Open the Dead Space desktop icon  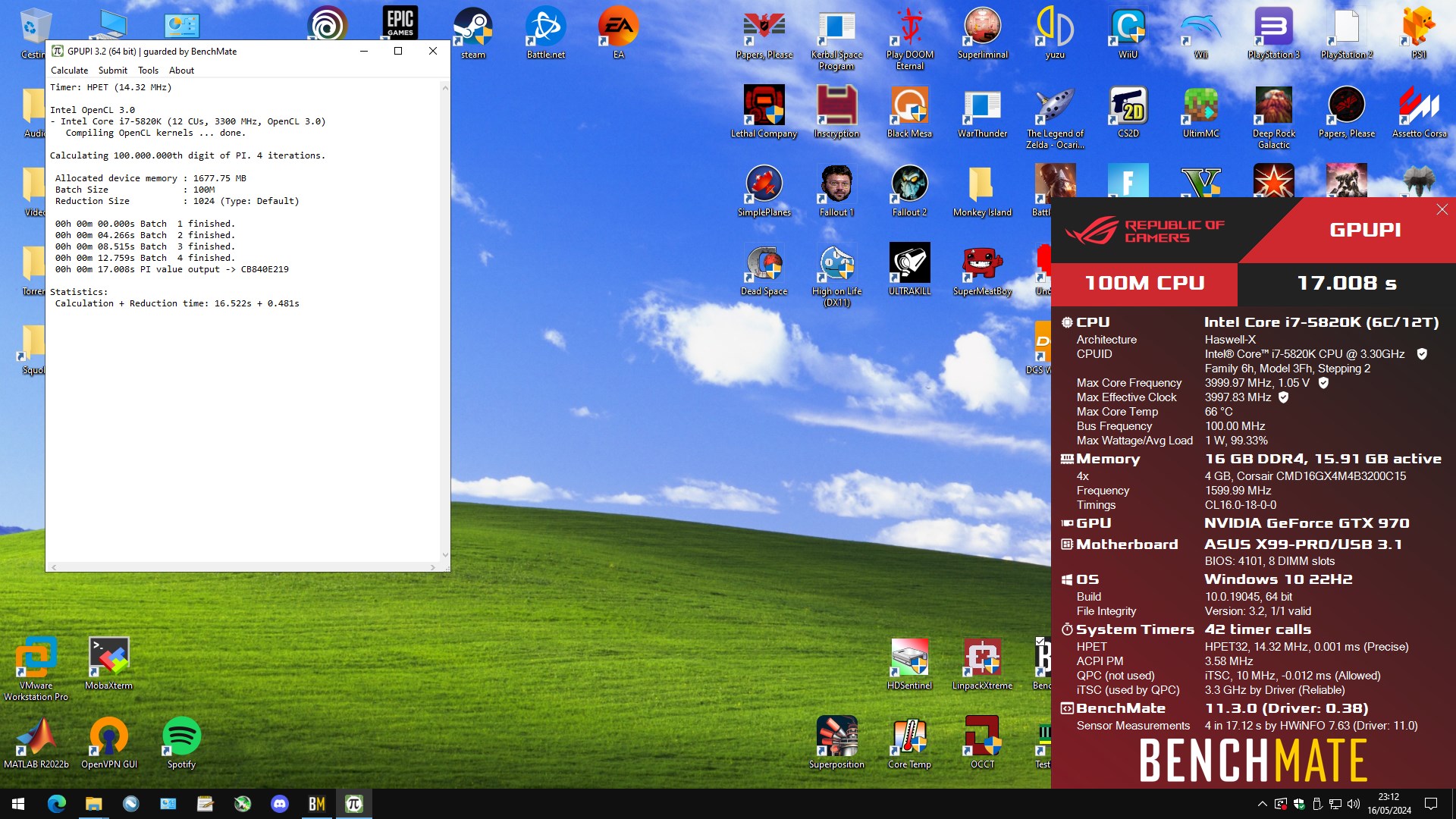[764, 270]
